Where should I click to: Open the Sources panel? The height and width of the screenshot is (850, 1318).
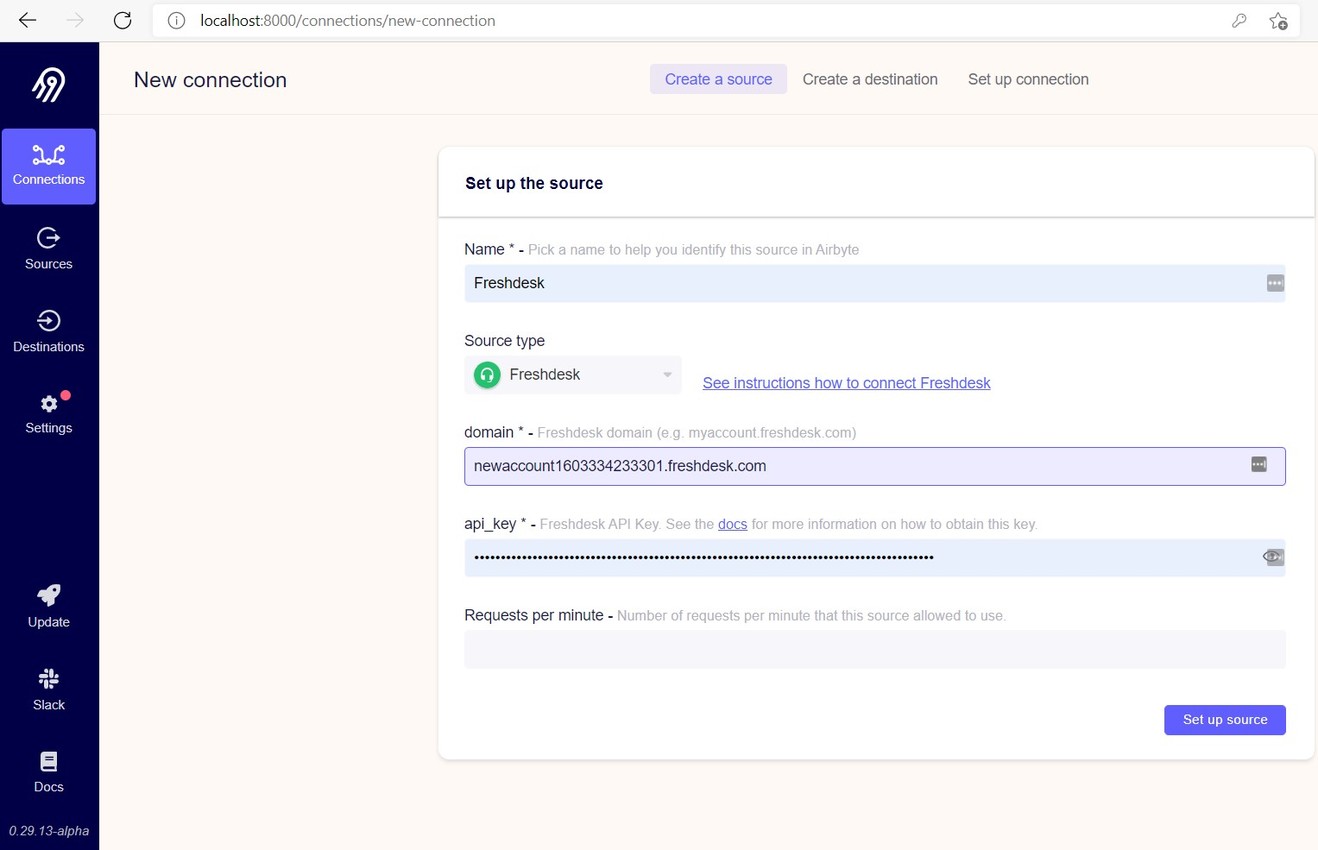tap(48, 248)
